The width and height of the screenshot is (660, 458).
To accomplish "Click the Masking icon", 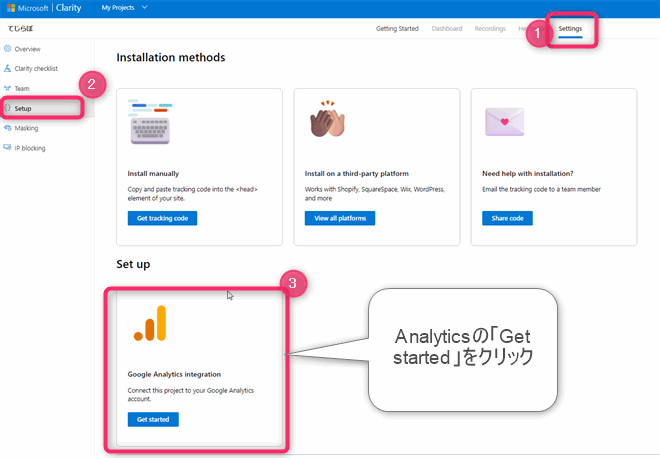I will [x=7, y=128].
